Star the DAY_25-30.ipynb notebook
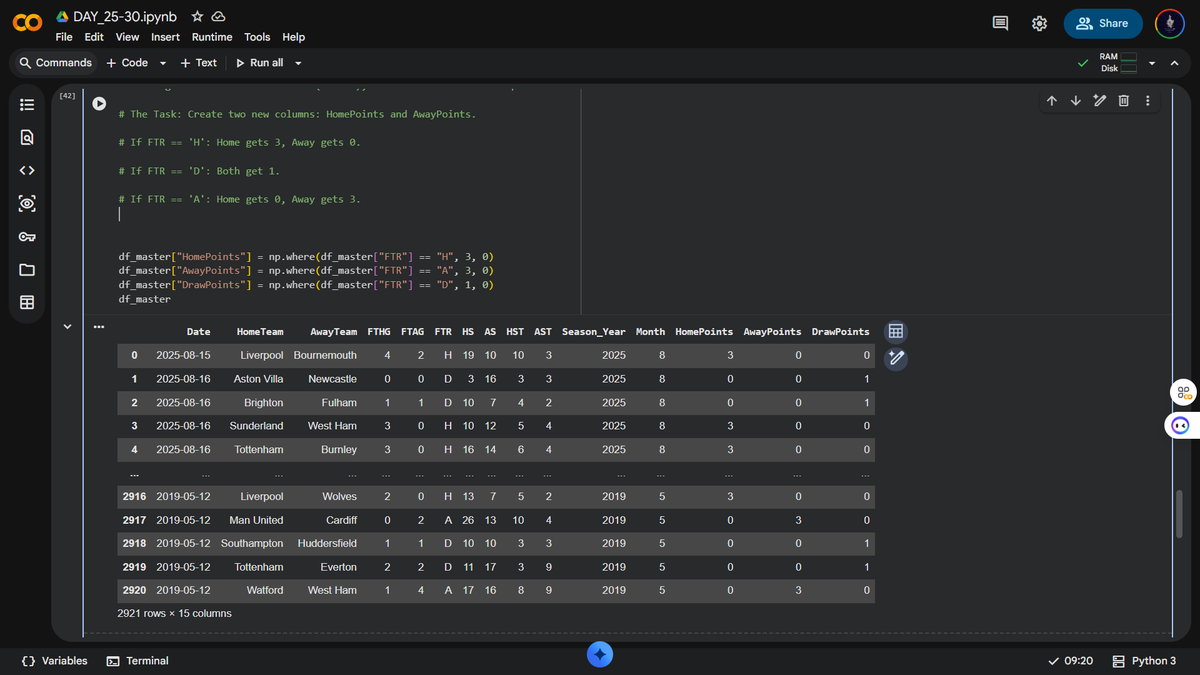The height and width of the screenshot is (675, 1200). (197, 17)
